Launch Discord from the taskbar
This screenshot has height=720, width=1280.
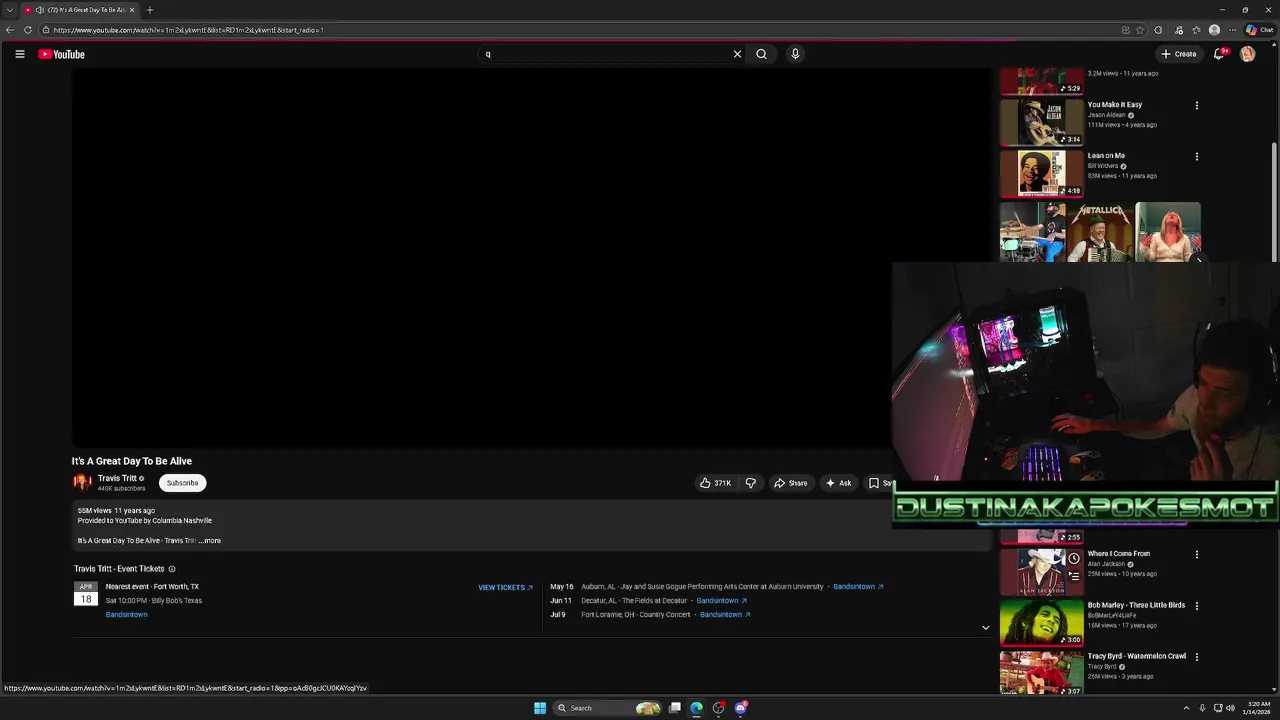(x=740, y=708)
